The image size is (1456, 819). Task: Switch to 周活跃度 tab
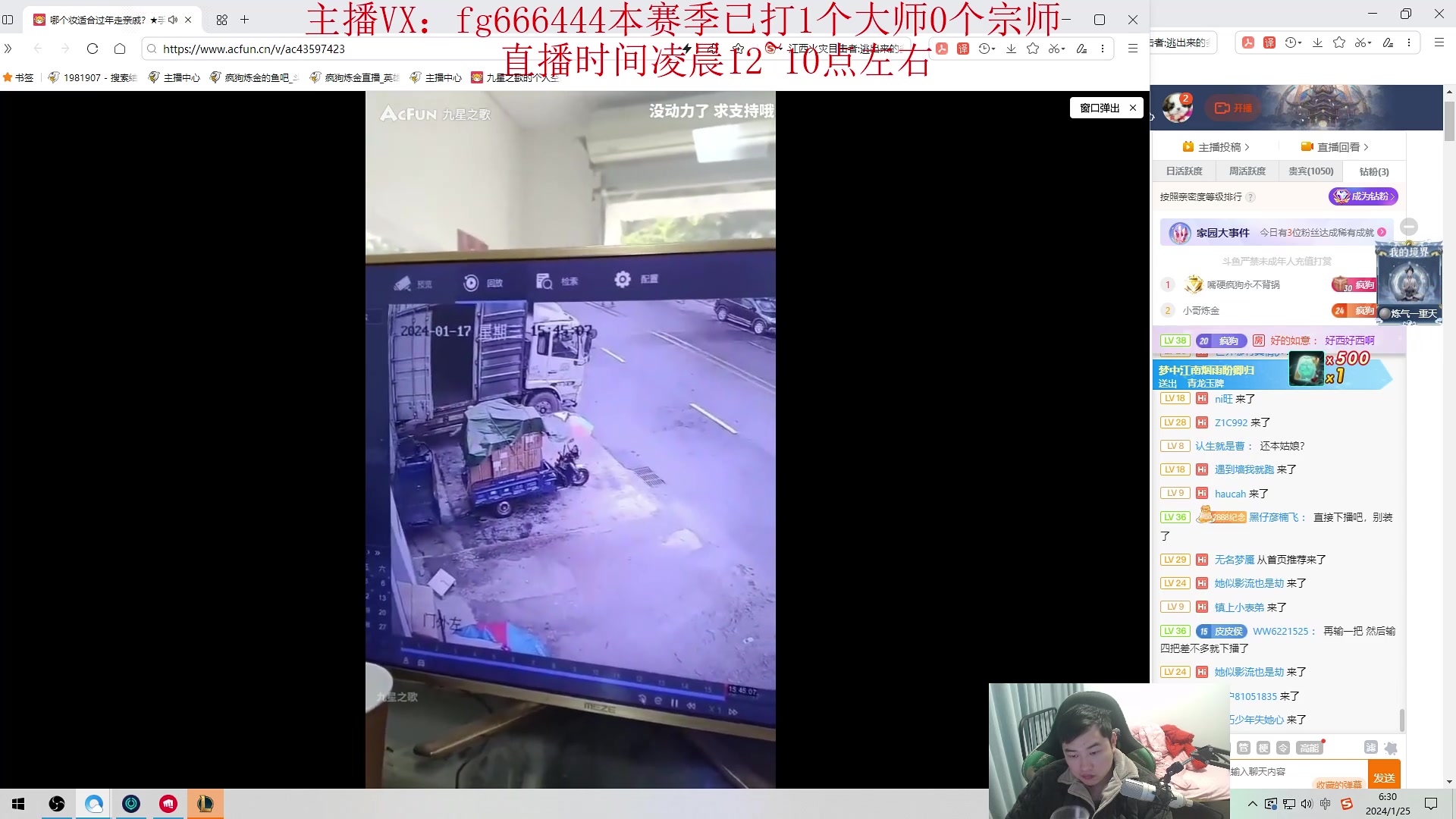(x=1247, y=171)
